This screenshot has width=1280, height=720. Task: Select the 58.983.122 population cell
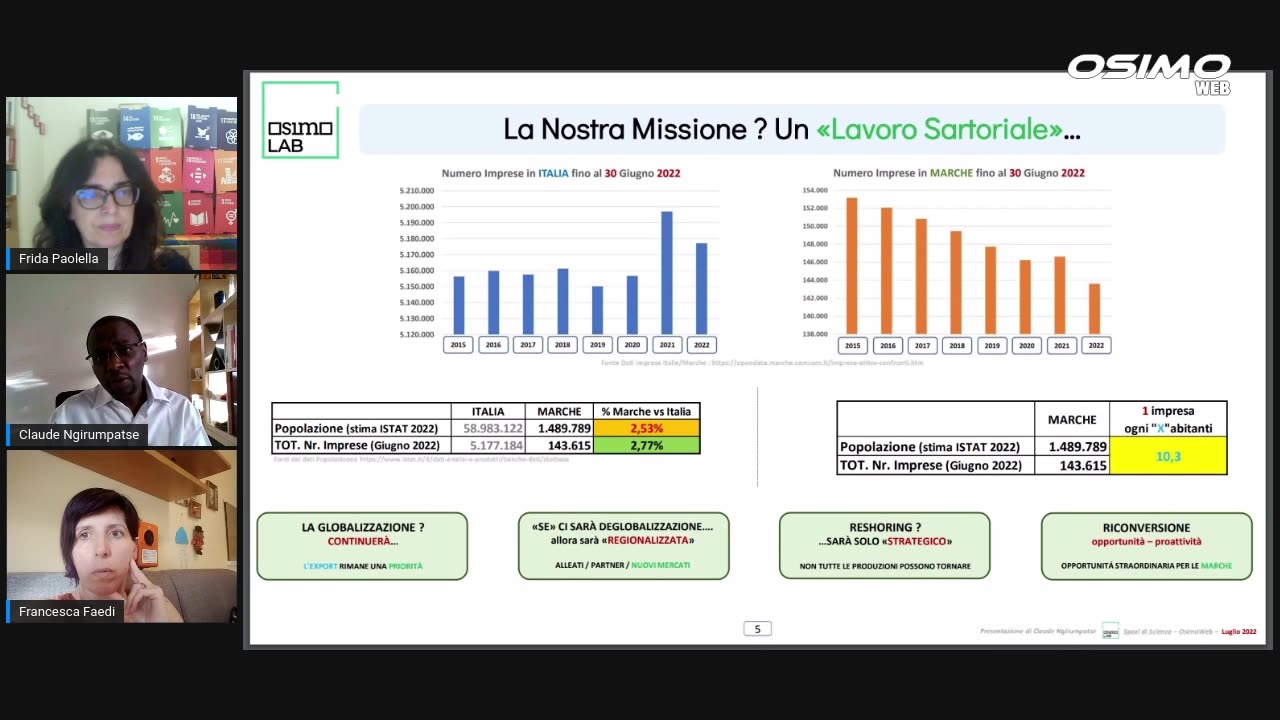(488, 428)
